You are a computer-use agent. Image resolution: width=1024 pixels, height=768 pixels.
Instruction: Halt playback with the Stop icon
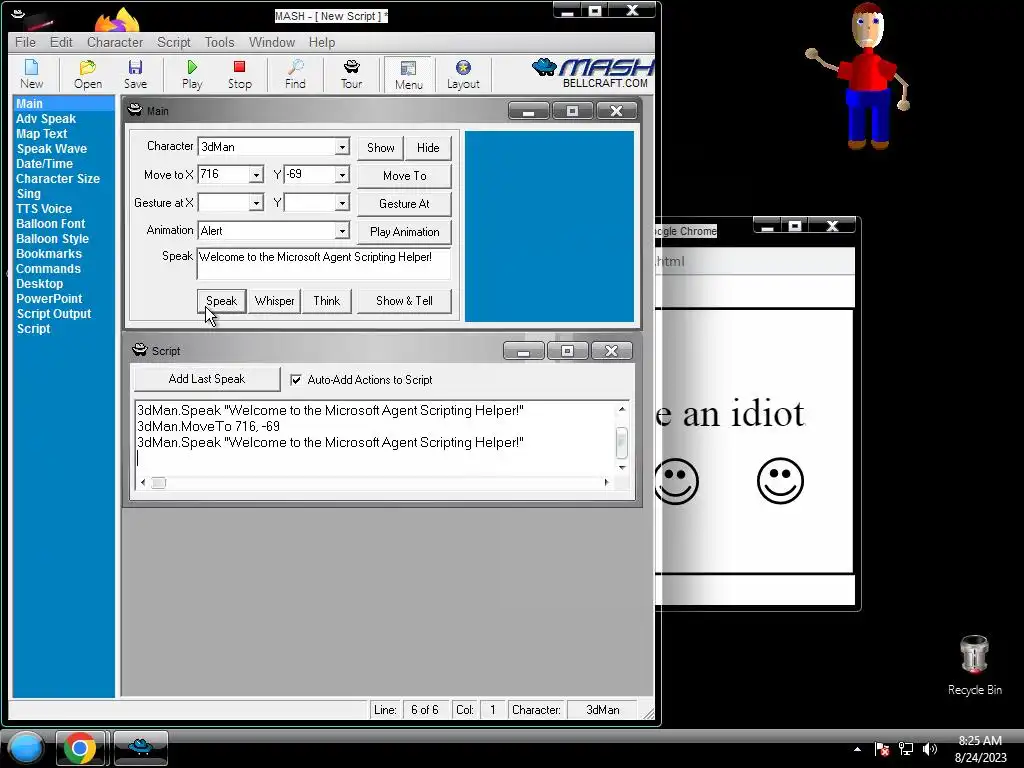(240, 74)
